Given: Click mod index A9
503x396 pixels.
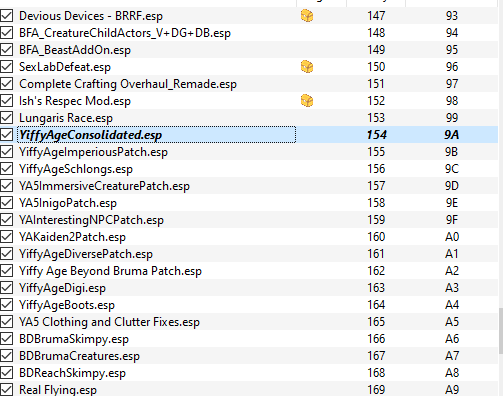Looking at the screenshot, I should (452, 390).
